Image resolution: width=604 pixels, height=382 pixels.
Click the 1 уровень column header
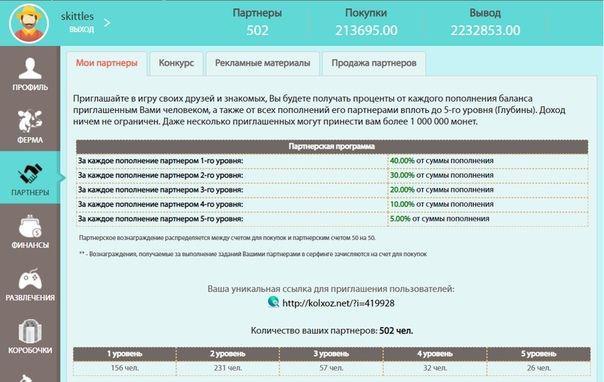click(x=124, y=354)
